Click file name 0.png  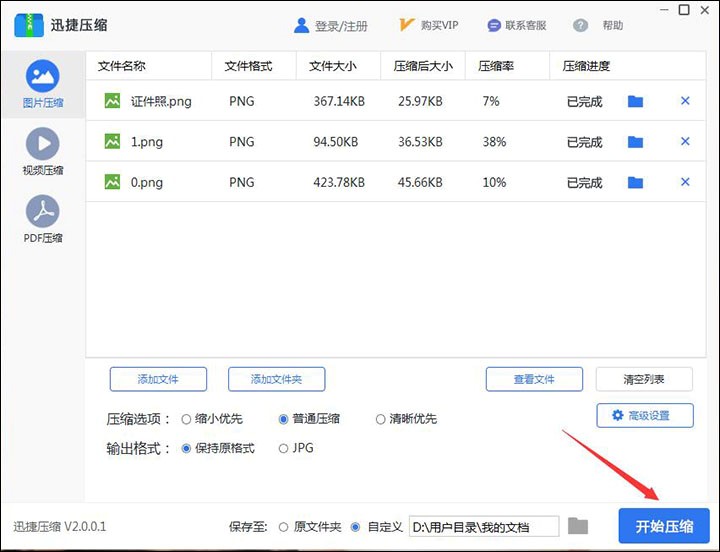coord(147,182)
